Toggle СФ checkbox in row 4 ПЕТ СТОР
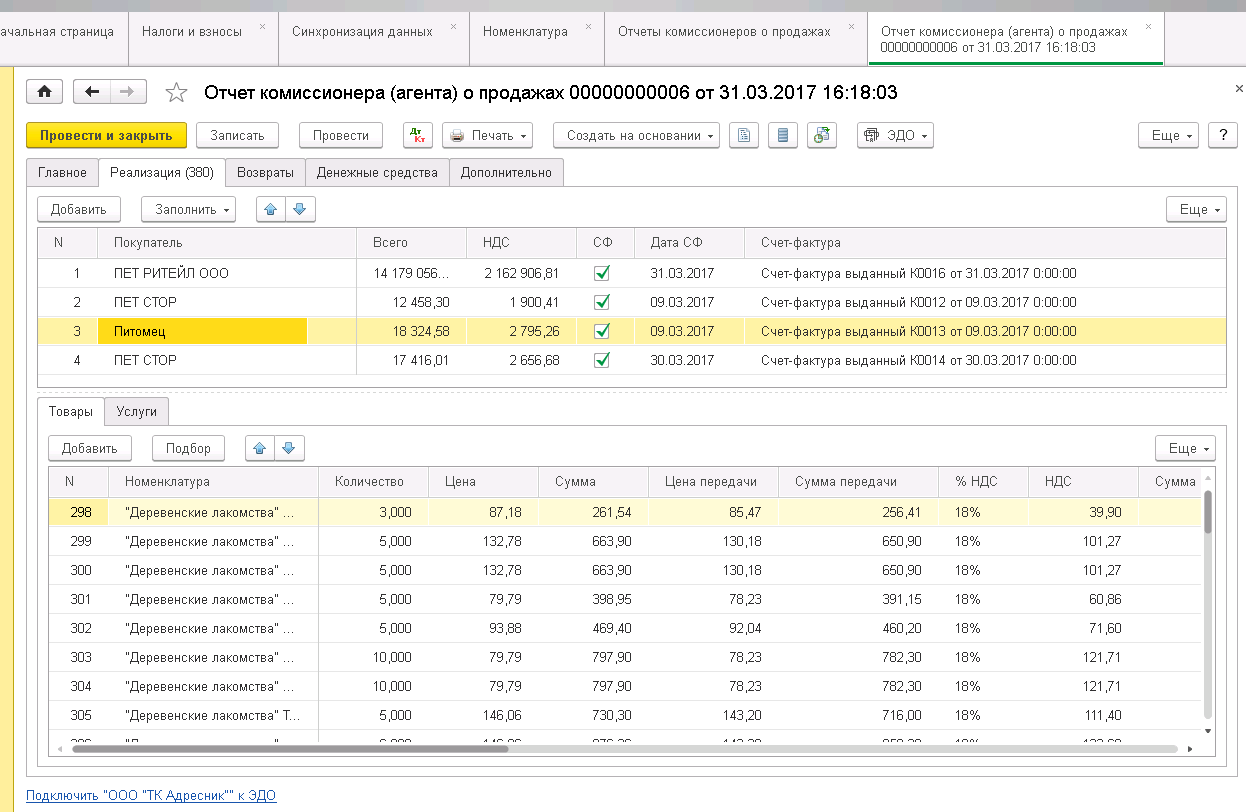 click(602, 360)
